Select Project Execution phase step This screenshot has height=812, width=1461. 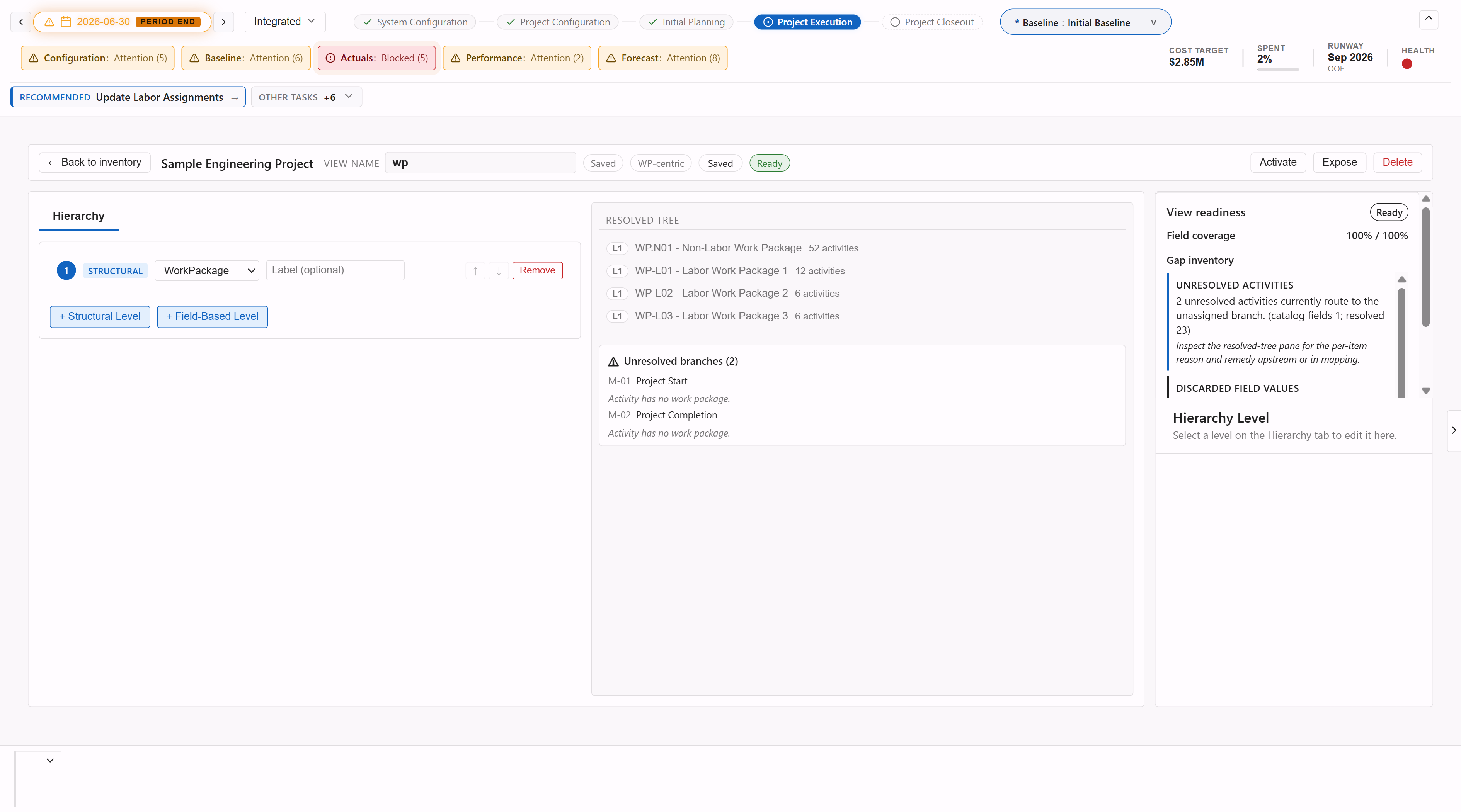click(x=808, y=22)
